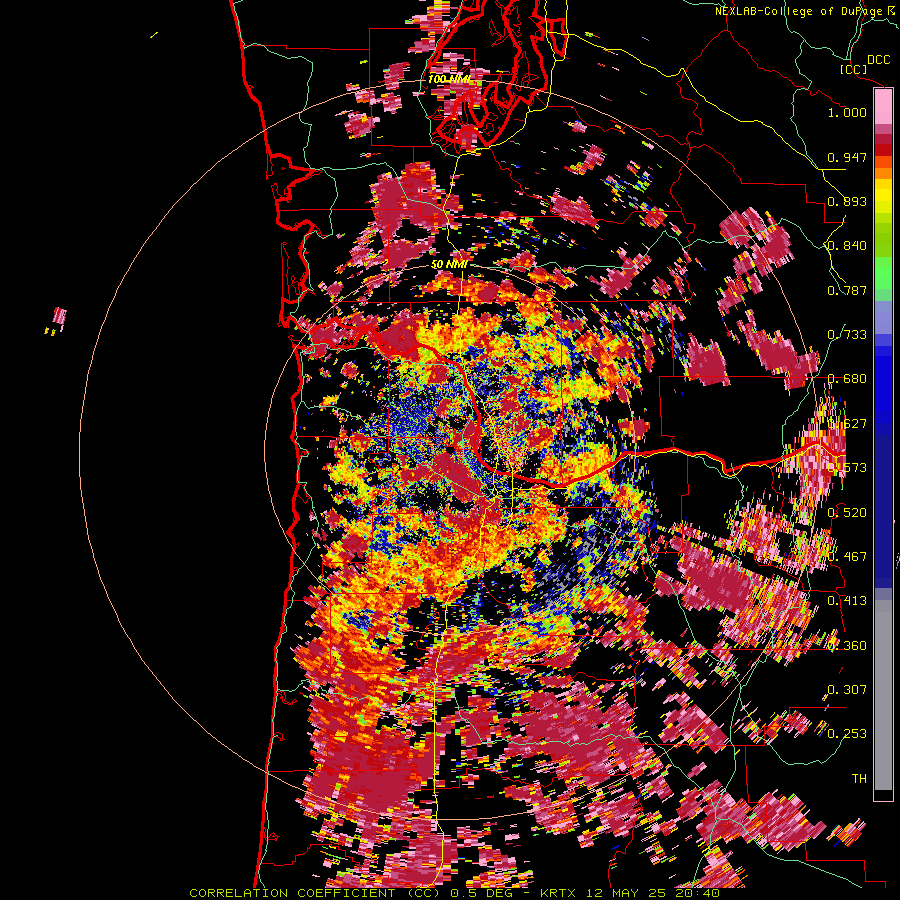Viewport: 900px width, 900px height.
Task: Select the 0.253 scale value
Action: 847,734
